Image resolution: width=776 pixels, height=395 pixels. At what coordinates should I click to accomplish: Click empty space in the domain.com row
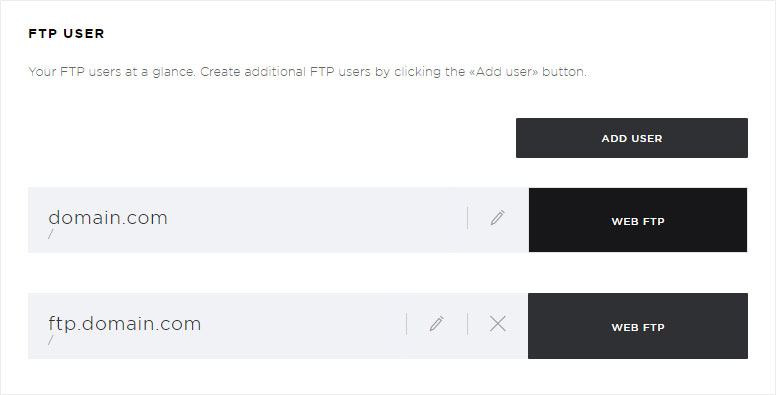coord(317,220)
